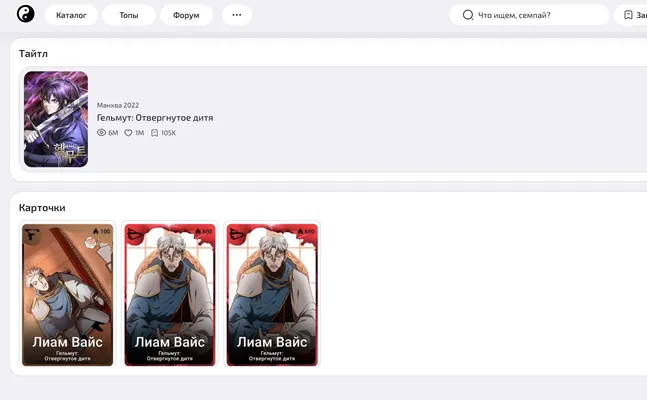Focus the 'Что ищем, семпай?' search field

coord(529,15)
